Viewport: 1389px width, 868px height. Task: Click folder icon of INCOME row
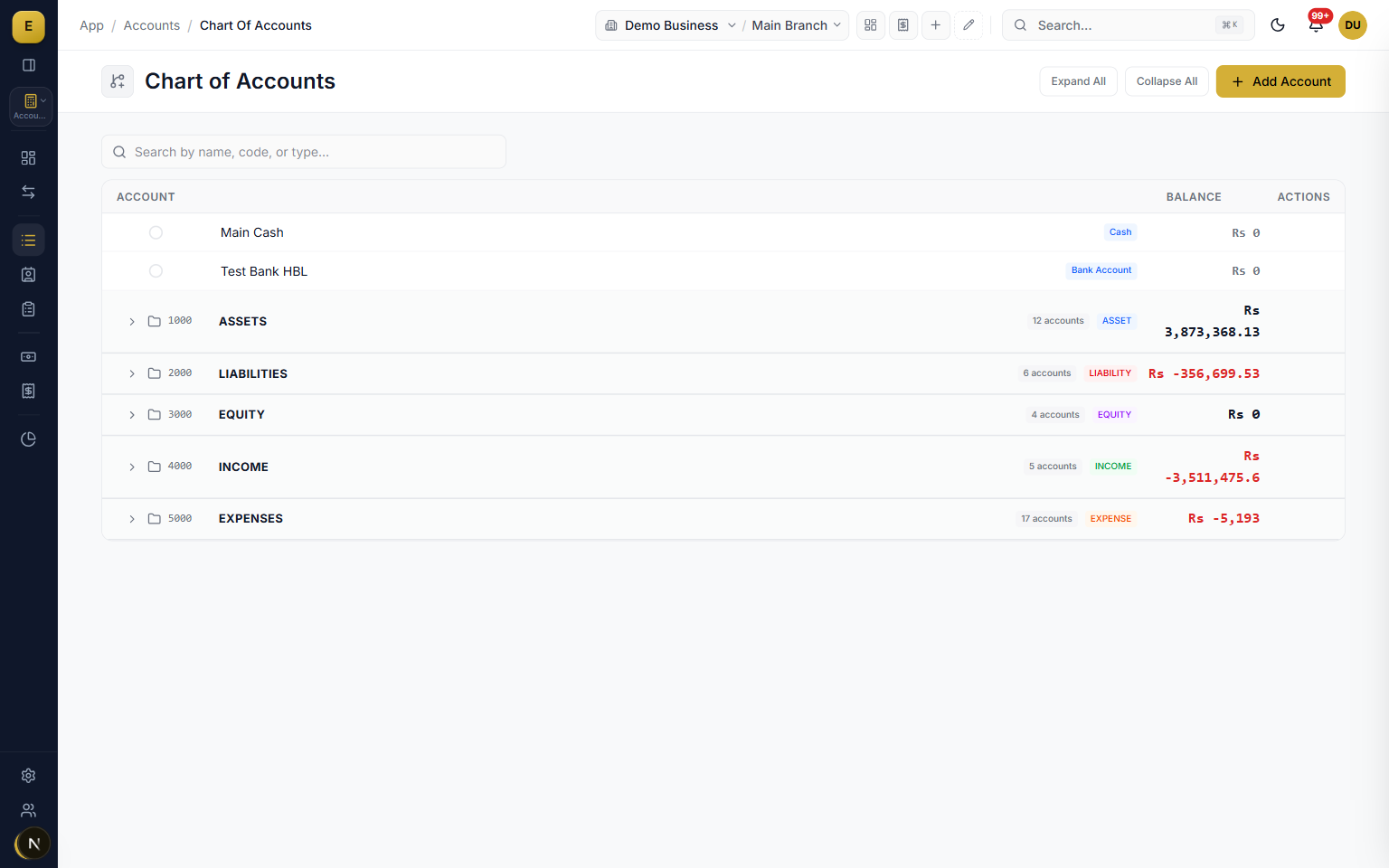point(155,467)
